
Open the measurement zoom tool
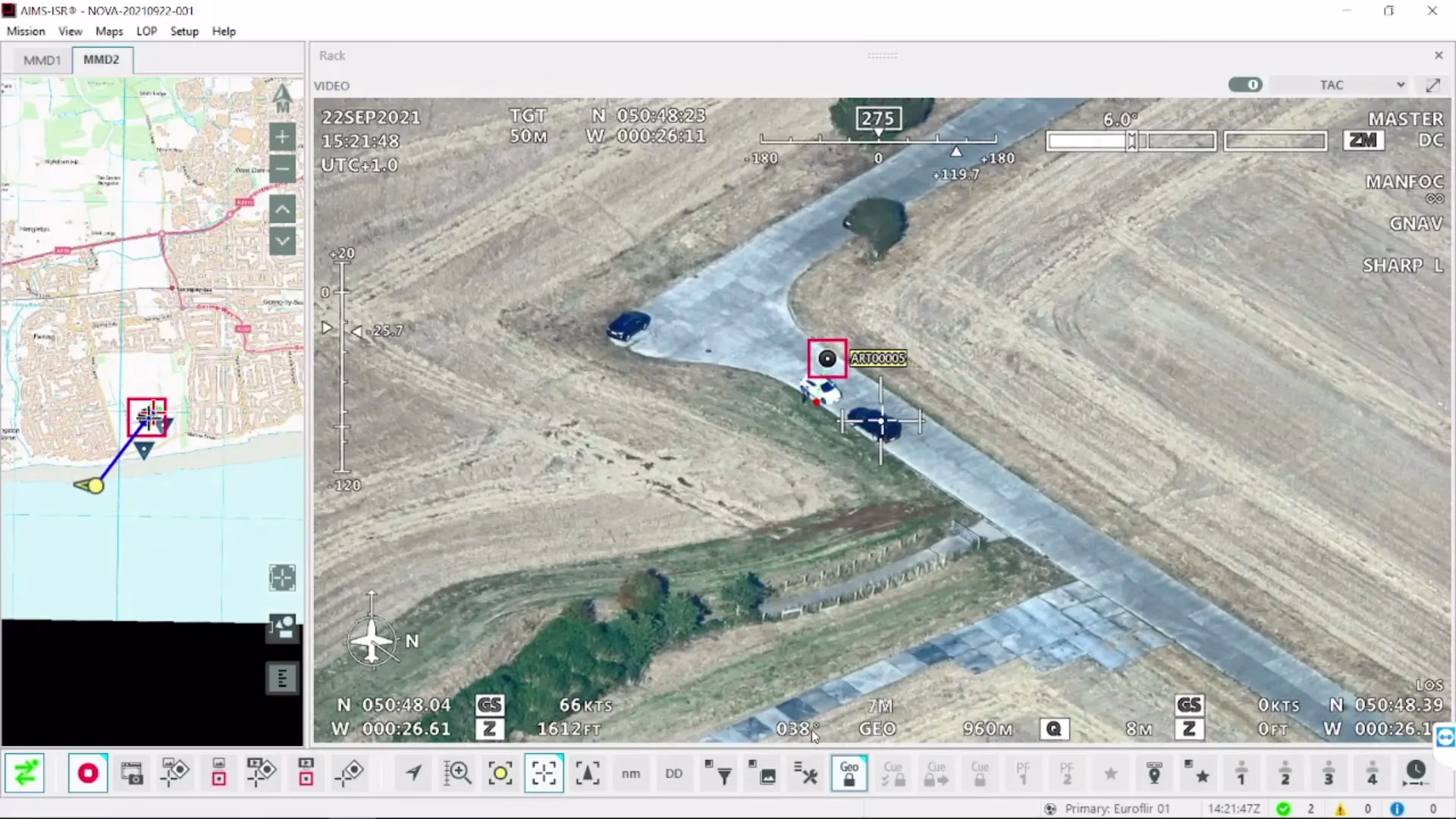[x=457, y=773]
